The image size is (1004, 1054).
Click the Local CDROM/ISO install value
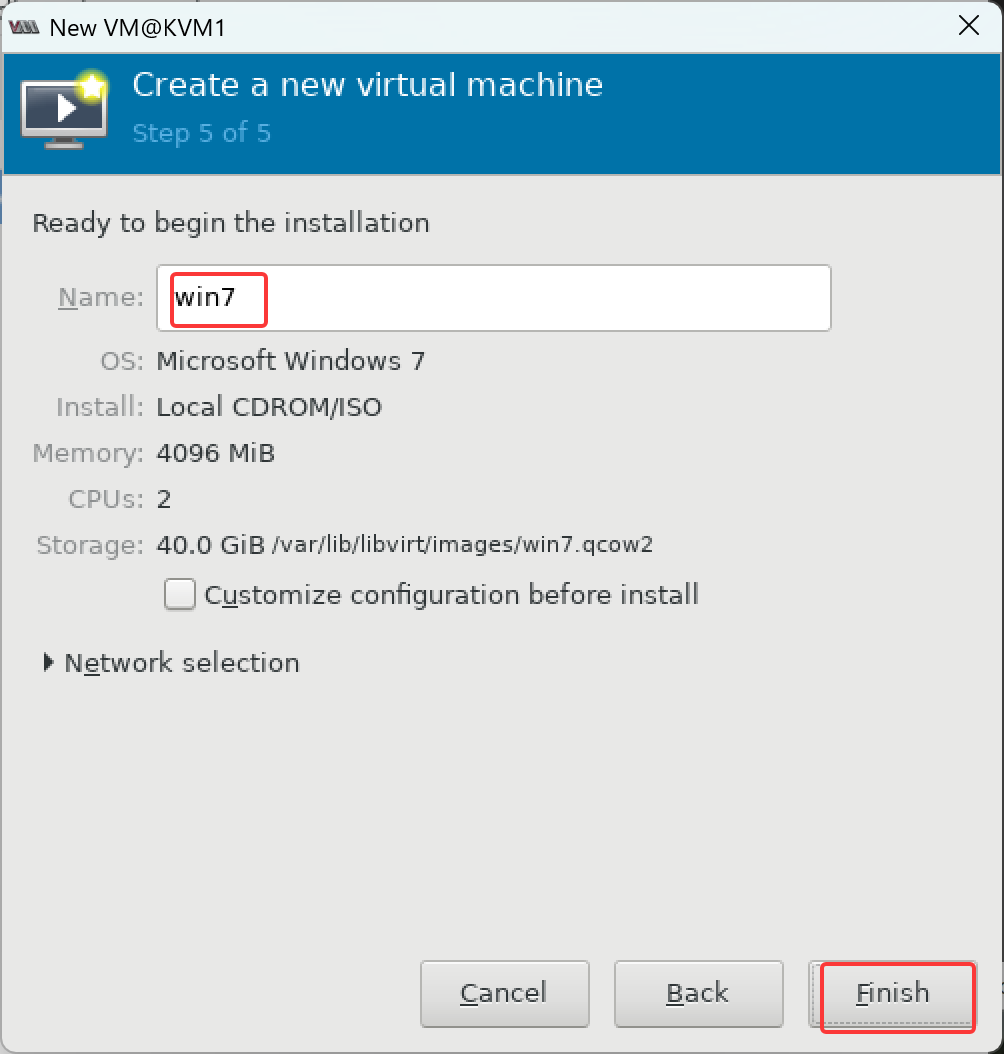(269, 407)
